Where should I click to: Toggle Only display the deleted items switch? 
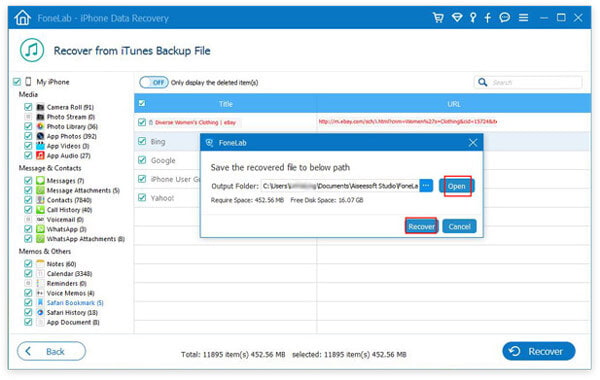click(x=153, y=82)
